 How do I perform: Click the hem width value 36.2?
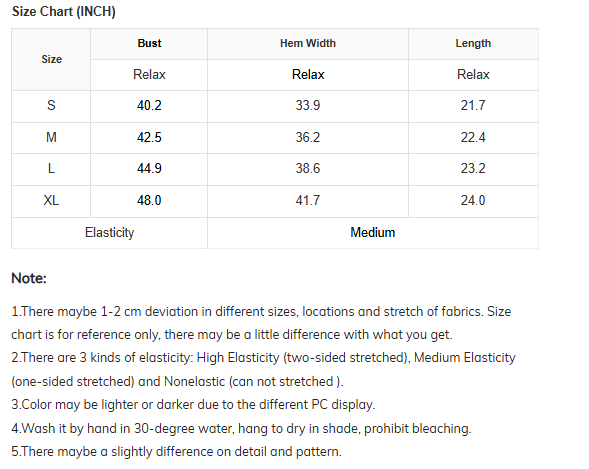pos(308,137)
